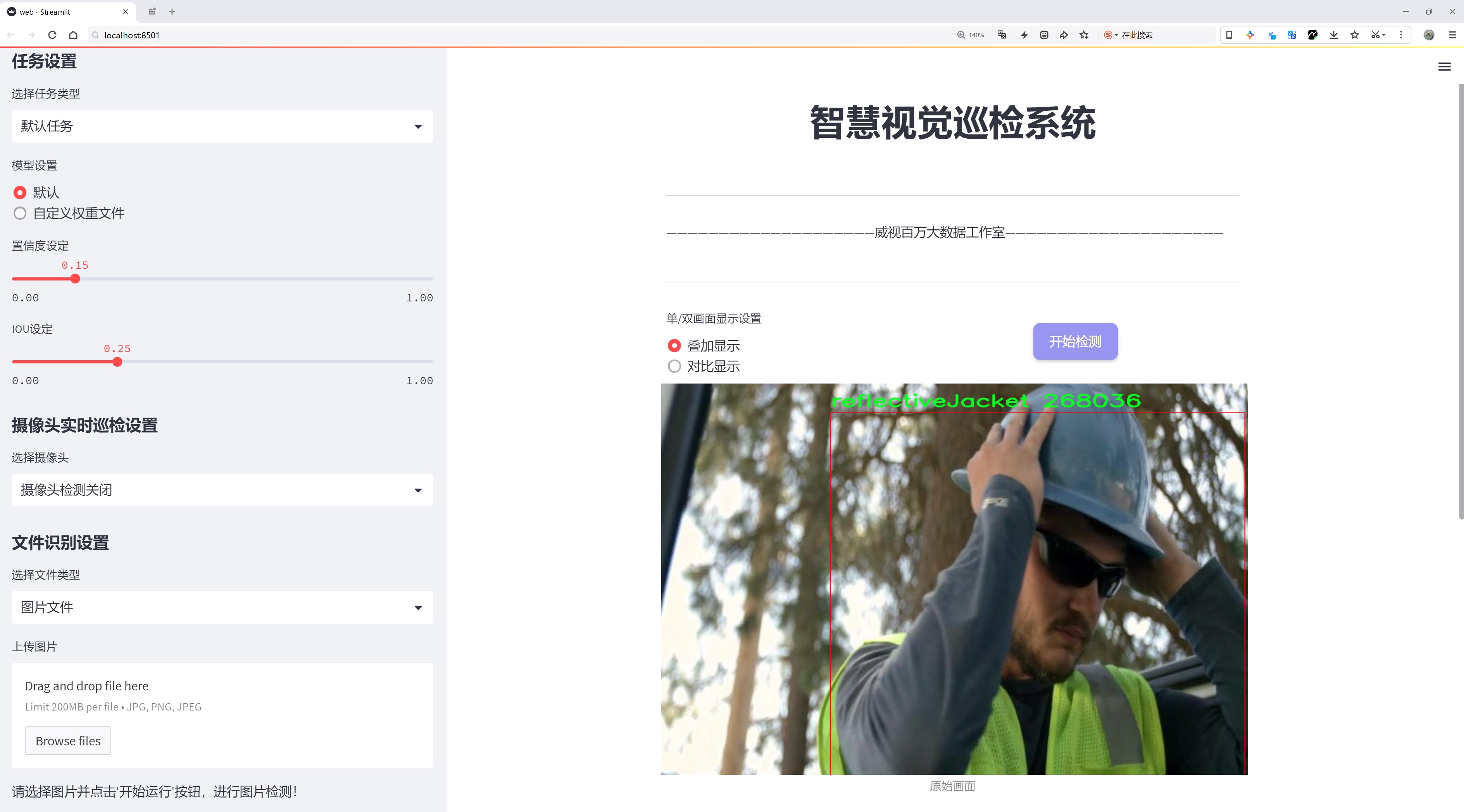Open the downloads arrow icon
The height and width of the screenshot is (812, 1464).
[x=1333, y=35]
